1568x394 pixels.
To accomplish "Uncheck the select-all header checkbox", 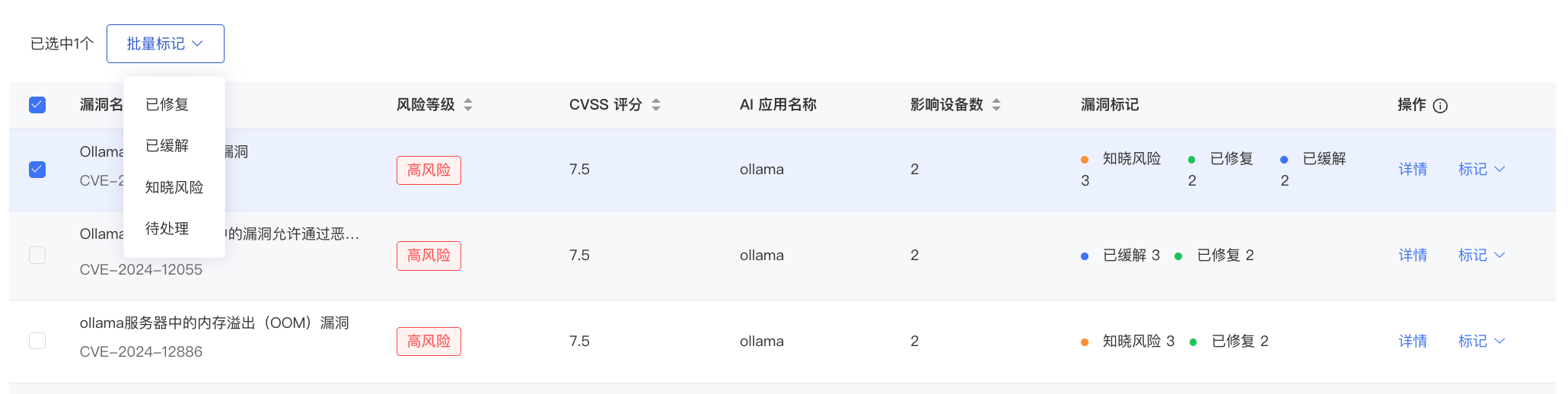I will click(37, 105).
